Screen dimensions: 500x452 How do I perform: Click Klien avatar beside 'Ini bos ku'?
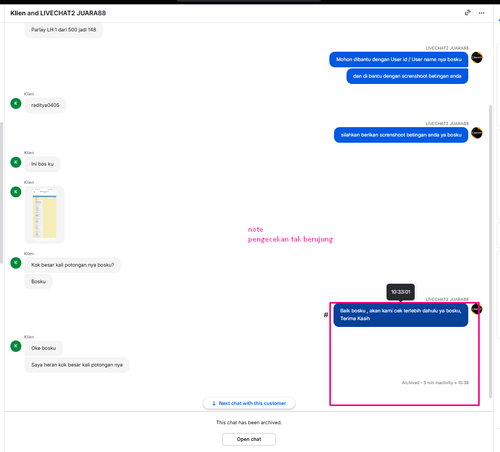pyautogui.click(x=16, y=162)
